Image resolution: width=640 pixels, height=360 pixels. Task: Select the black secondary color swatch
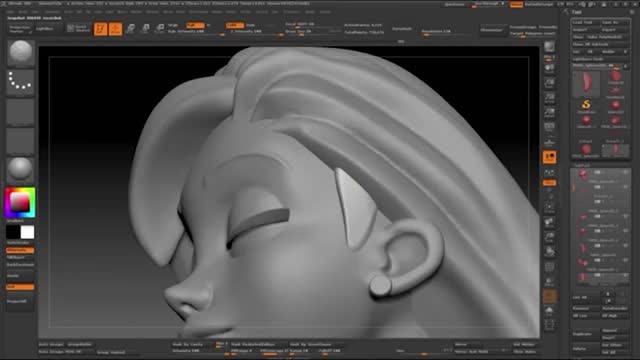coord(13,232)
